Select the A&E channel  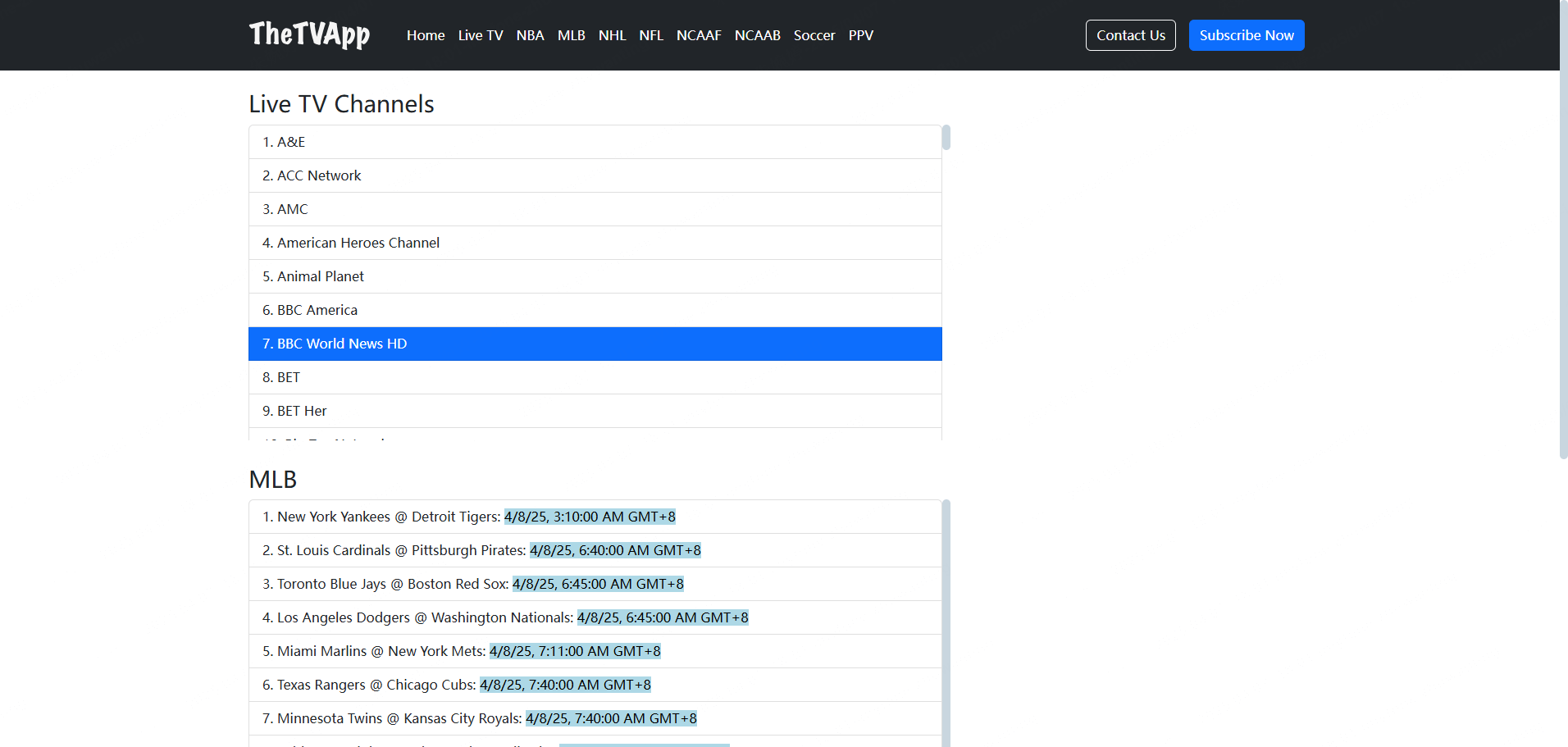tap(595, 142)
